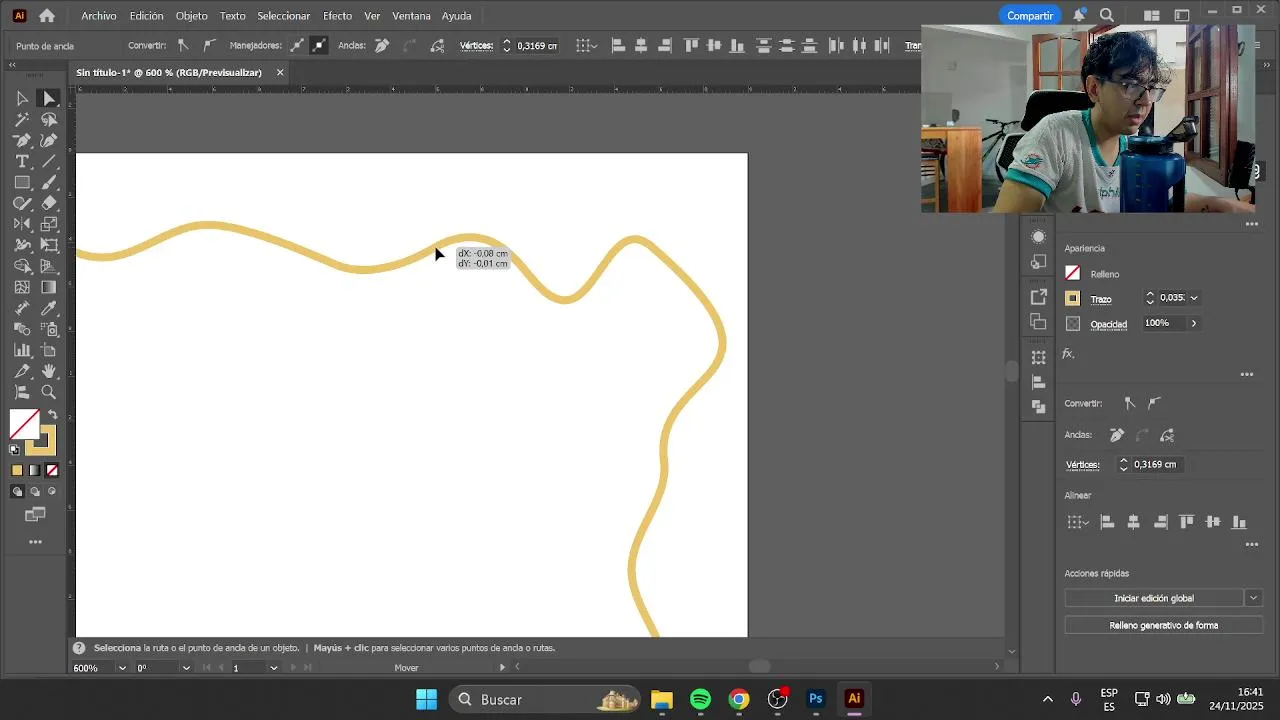This screenshot has width=1280, height=720.
Task: Open the dropdown beside Iniciar edición global
Action: coord(1253,598)
